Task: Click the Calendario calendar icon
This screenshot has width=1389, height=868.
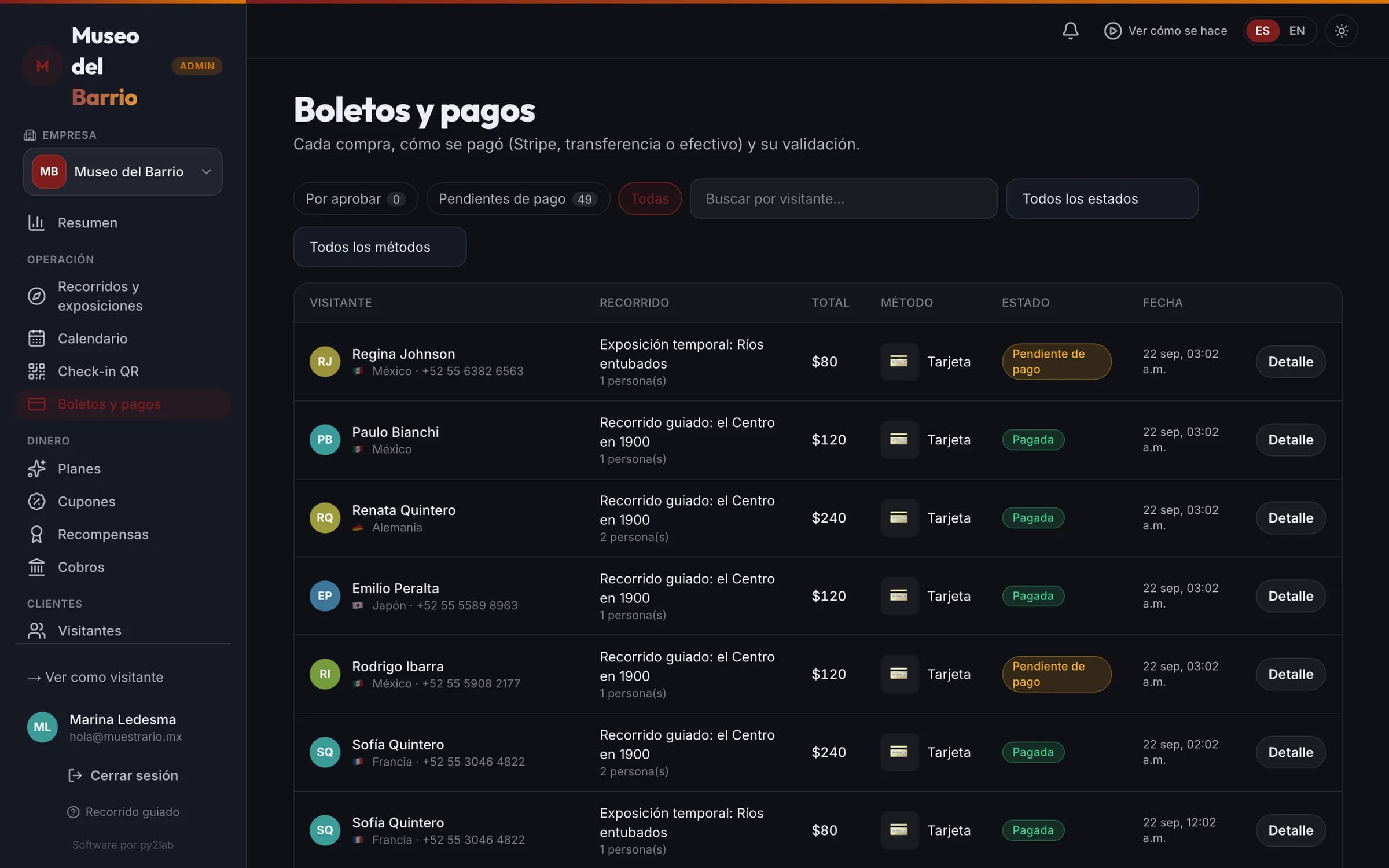Action: pyautogui.click(x=36, y=339)
